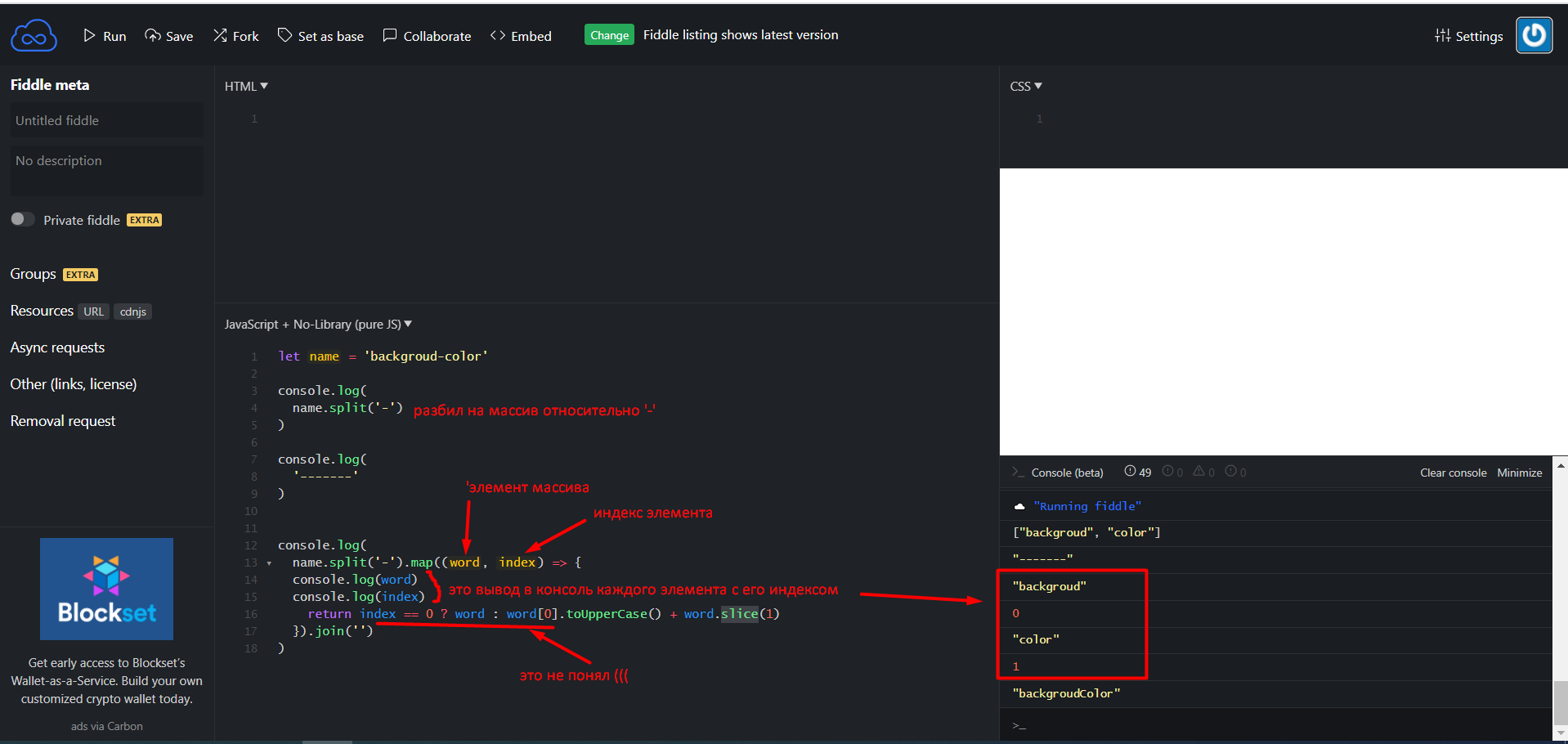Run the fiddle
Image resolution: width=1568 pixels, height=744 pixels.
[x=105, y=36]
